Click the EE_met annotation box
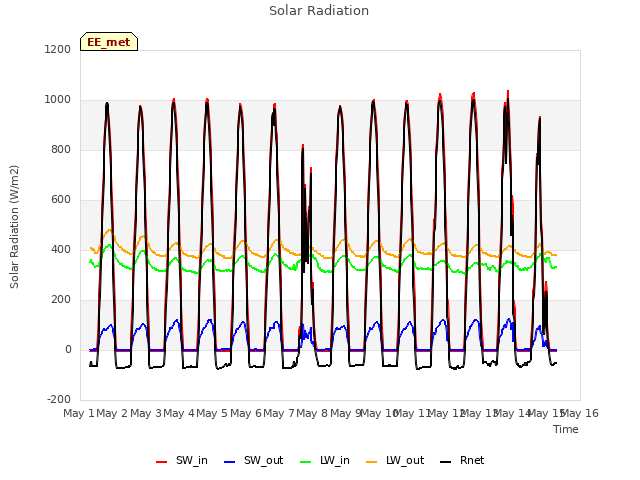 pyautogui.click(x=109, y=42)
